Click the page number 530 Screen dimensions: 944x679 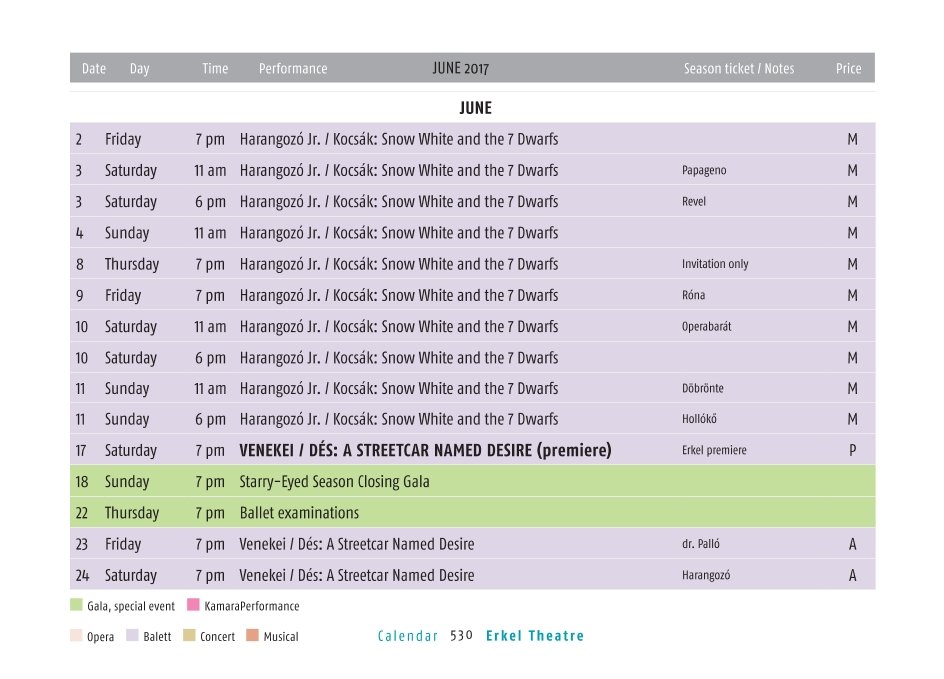tap(461, 636)
